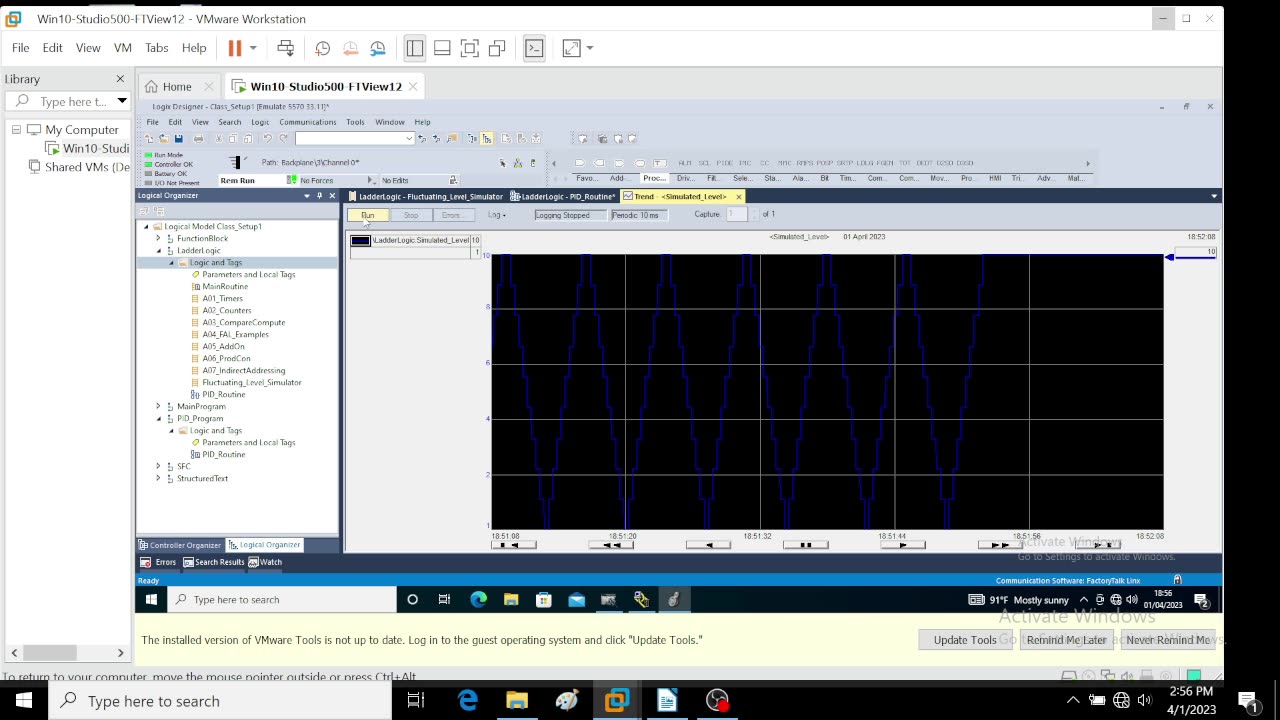The image size is (1280, 720).
Task: Open the Communications menu
Action: click(x=308, y=122)
